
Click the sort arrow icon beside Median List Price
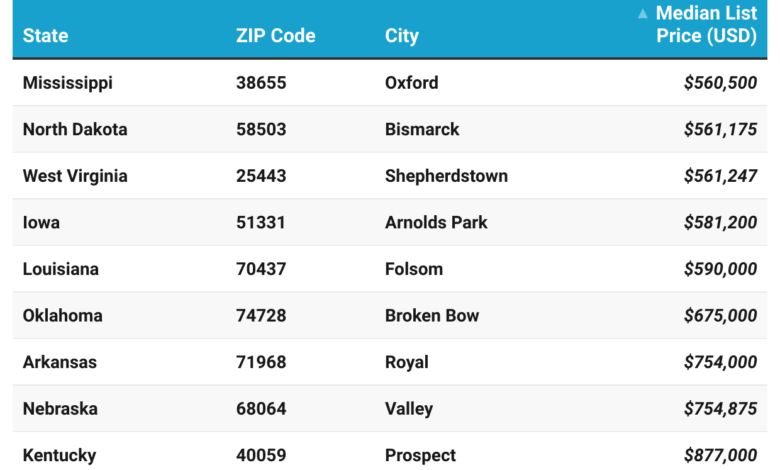point(643,14)
